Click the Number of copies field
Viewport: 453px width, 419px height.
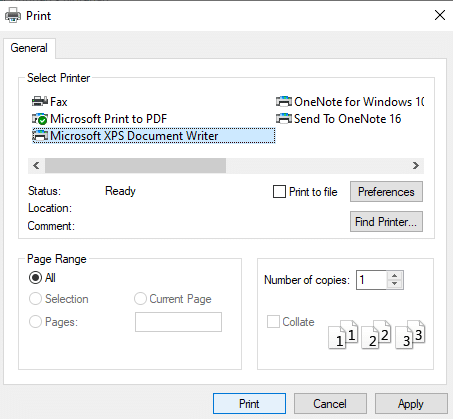coord(371,280)
